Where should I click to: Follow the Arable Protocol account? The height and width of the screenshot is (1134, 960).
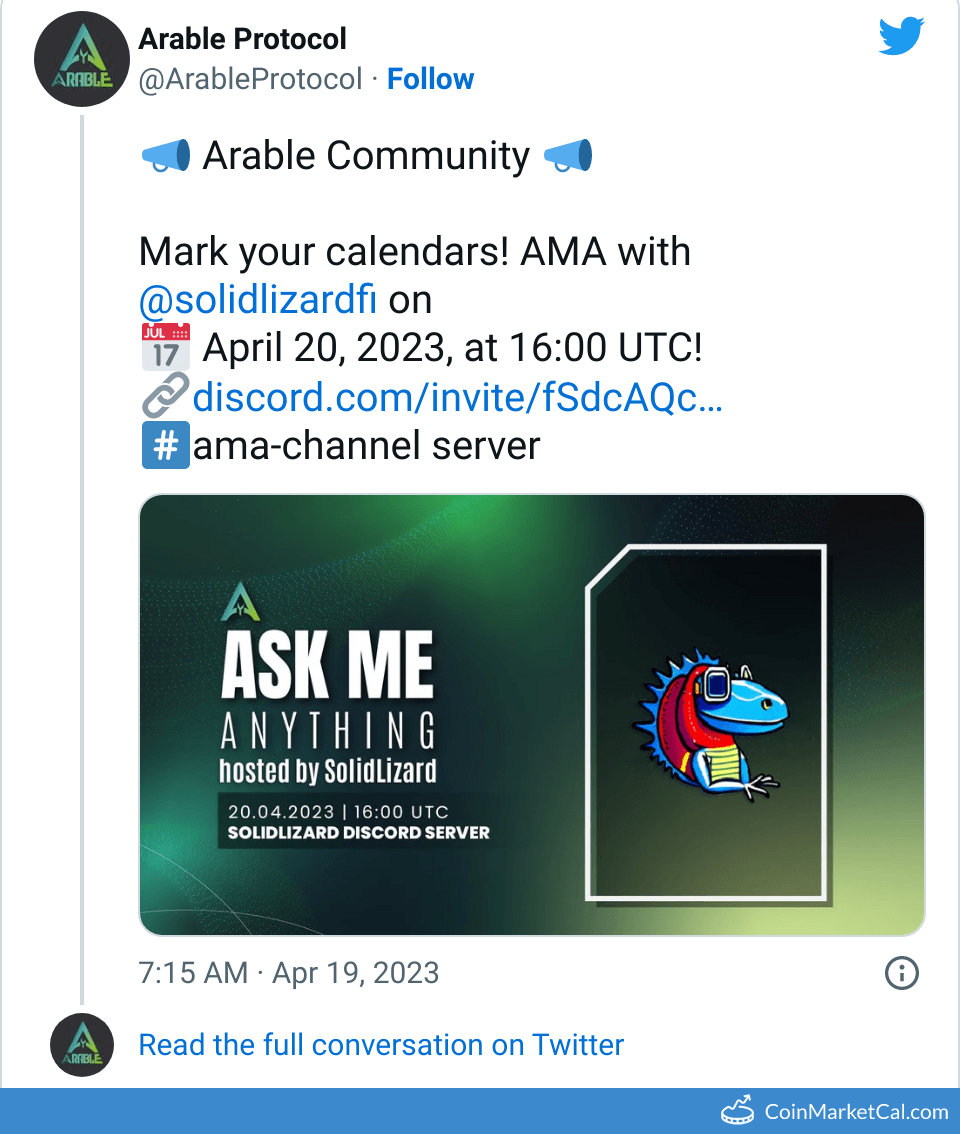point(430,79)
